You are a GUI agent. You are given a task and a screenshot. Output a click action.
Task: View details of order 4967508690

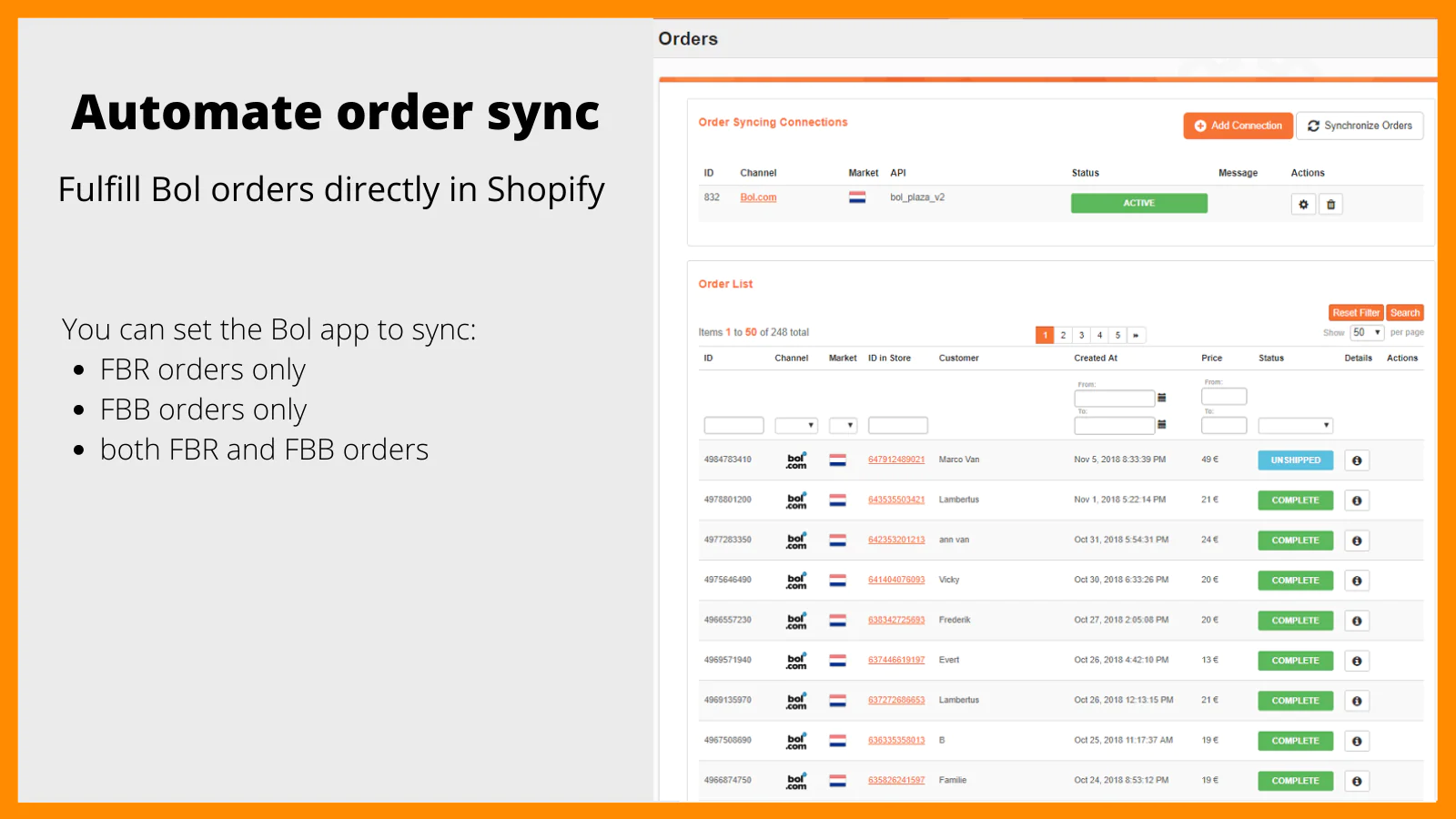[1357, 741]
